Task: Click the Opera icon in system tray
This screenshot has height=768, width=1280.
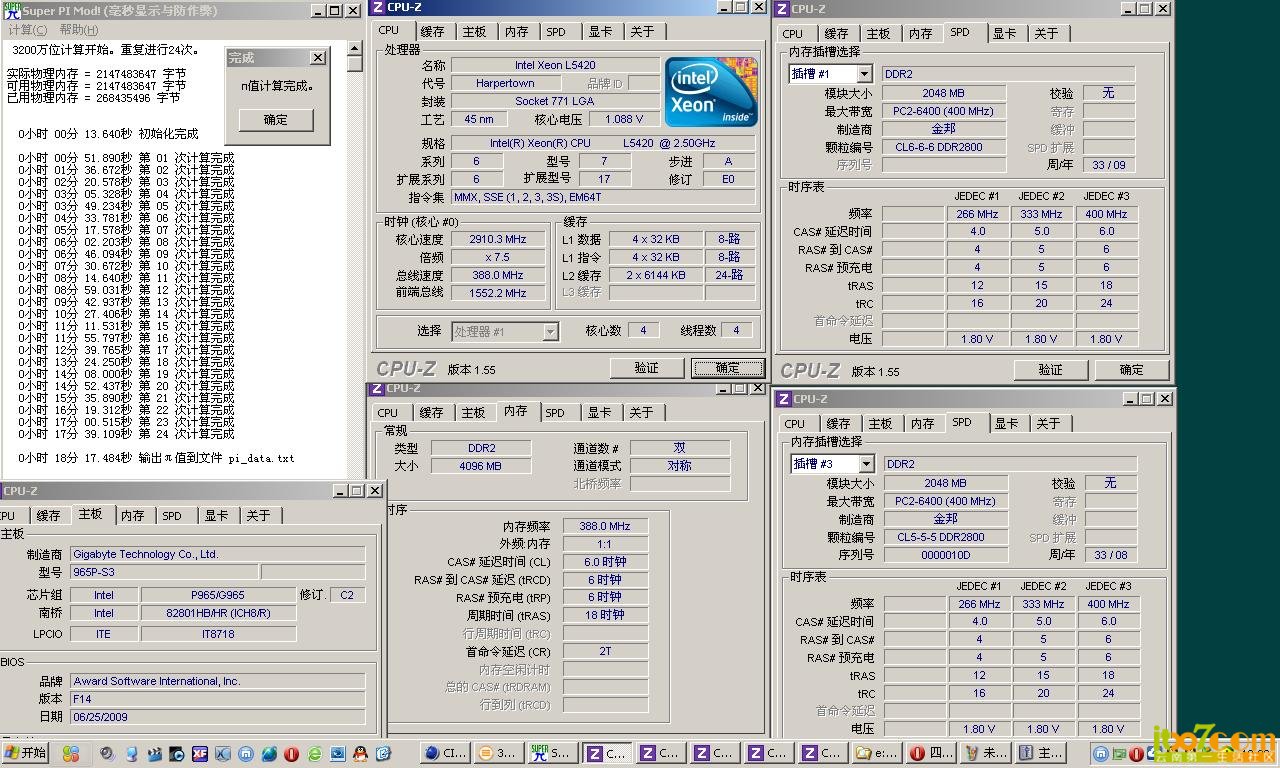Action: click(1136, 754)
